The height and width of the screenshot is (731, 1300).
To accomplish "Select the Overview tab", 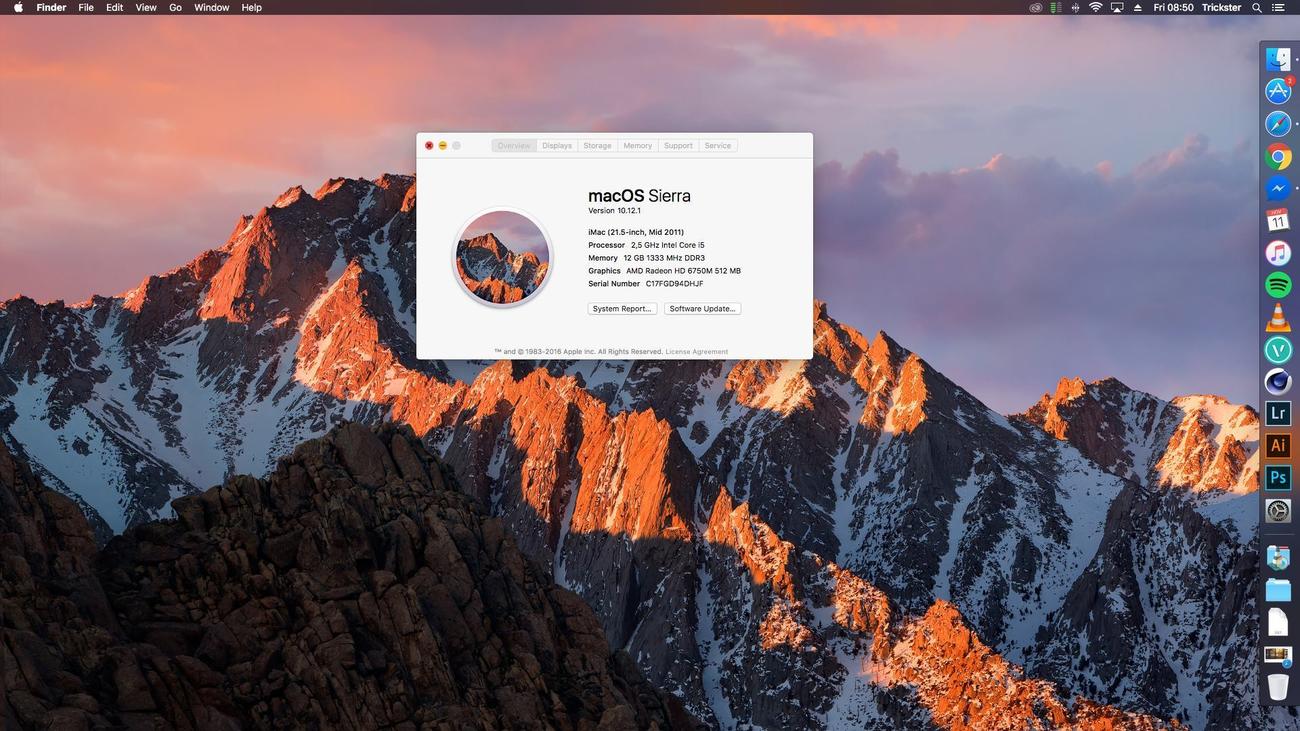I will pyautogui.click(x=514, y=146).
